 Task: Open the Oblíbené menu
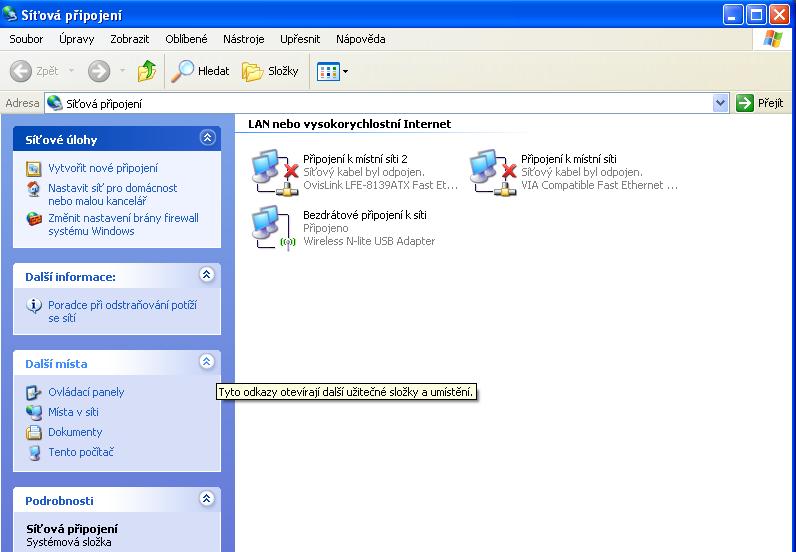186,39
